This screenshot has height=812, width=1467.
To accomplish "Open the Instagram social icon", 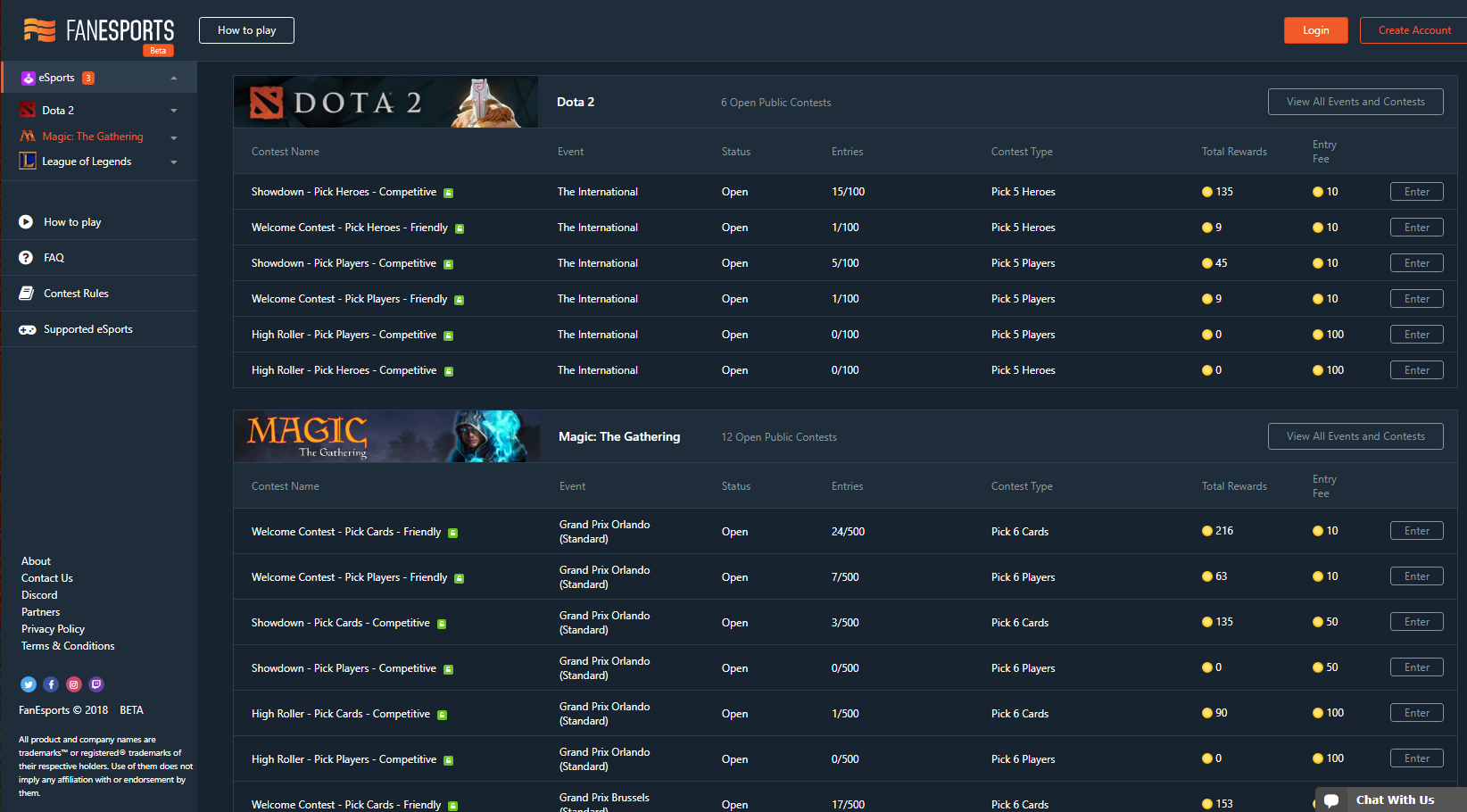I will [74, 684].
